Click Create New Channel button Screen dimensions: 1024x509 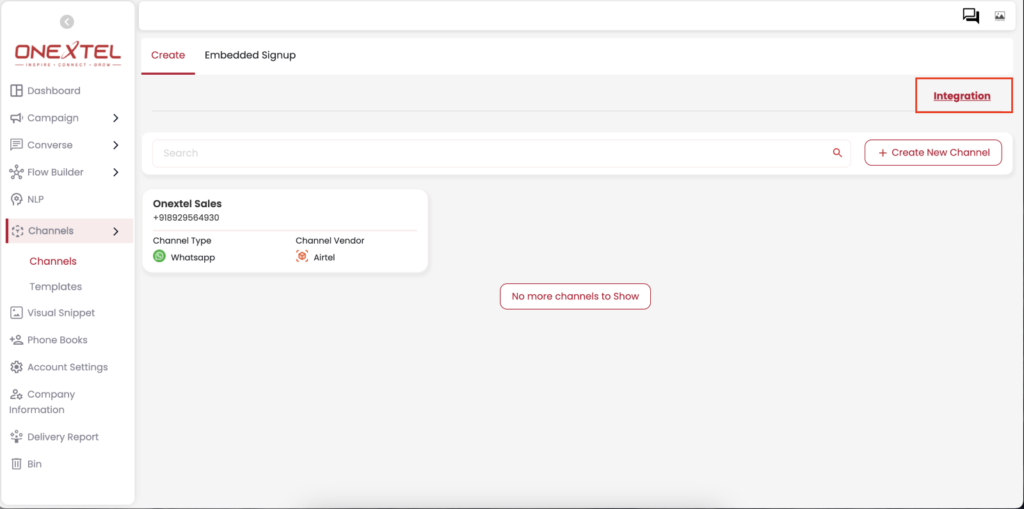pos(933,152)
